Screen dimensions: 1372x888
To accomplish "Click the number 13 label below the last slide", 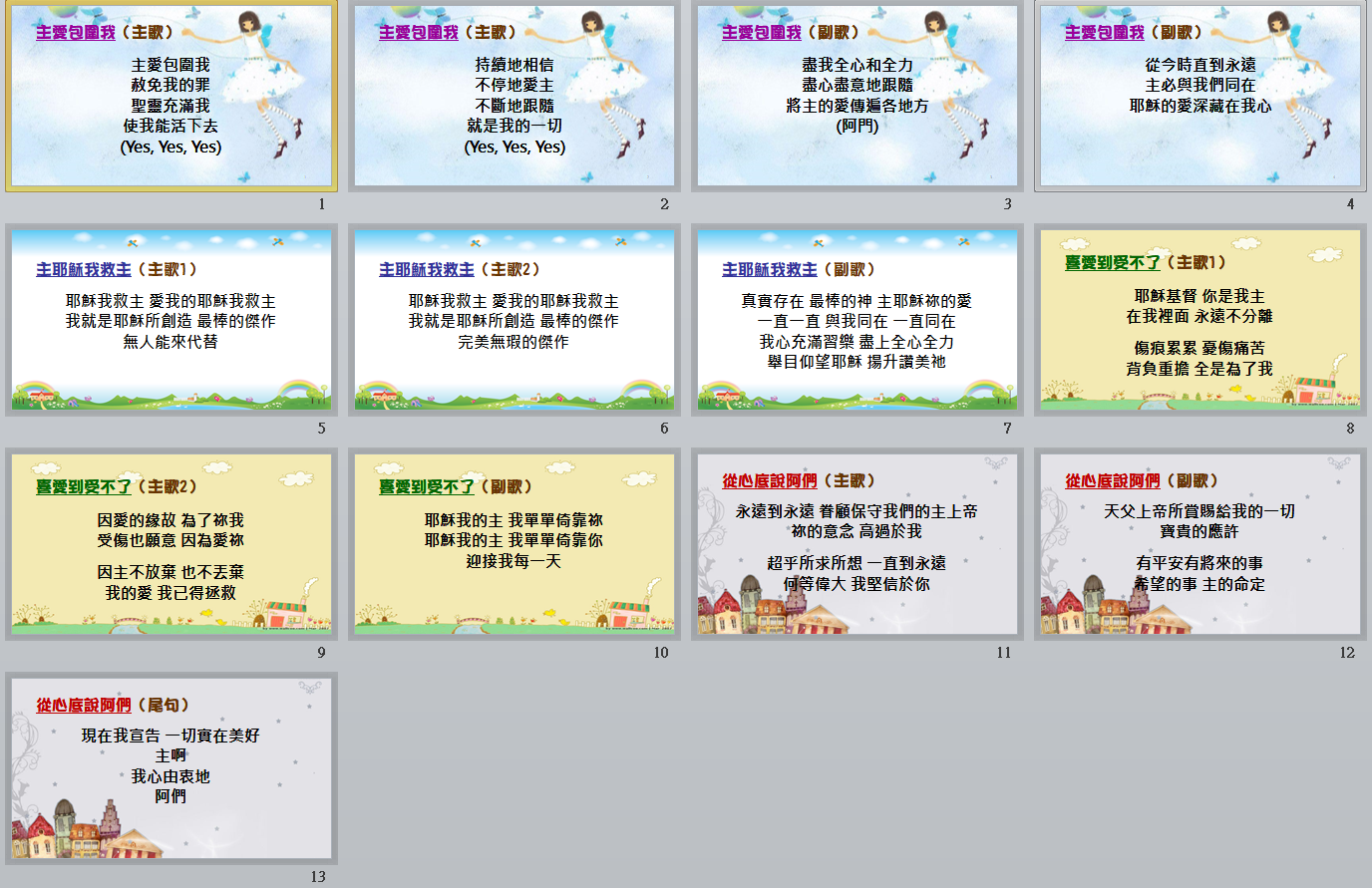I will point(318,877).
